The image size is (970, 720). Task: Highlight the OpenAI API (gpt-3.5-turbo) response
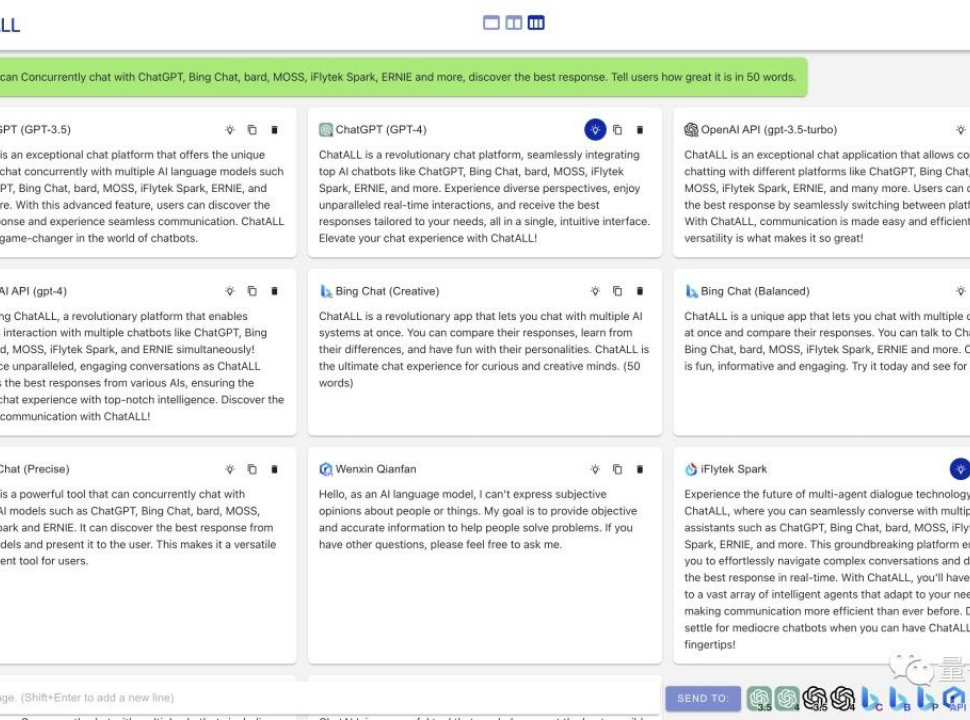coord(960,130)
